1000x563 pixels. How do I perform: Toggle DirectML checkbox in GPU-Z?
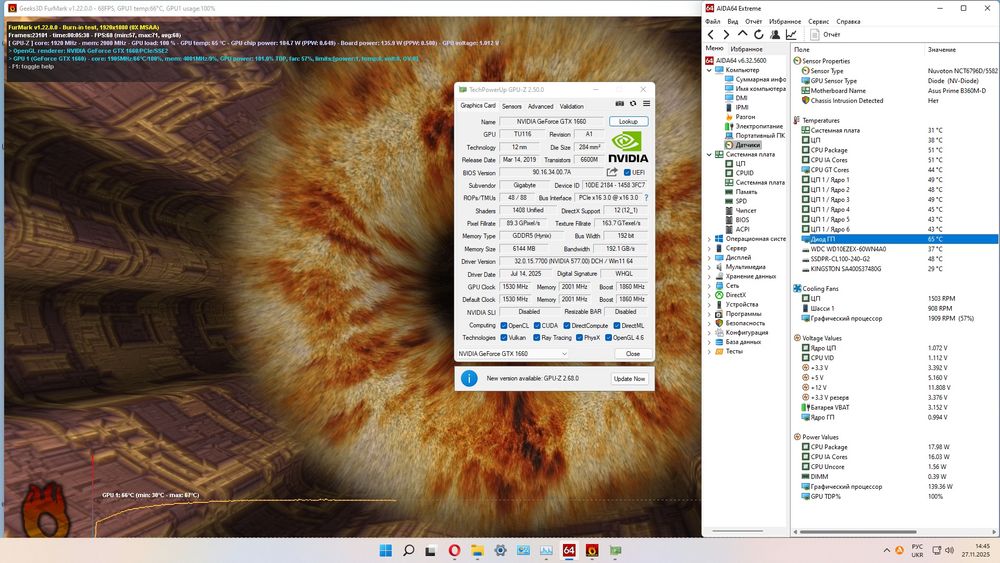617,326
